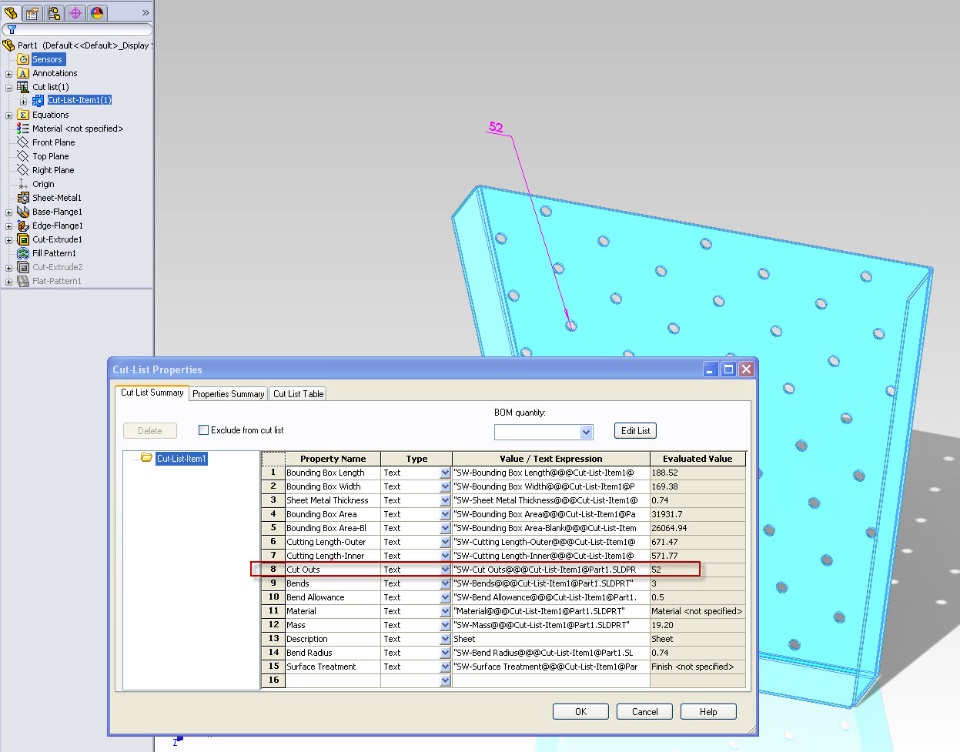Select Sheet-Metal1 feature icon

23,198
